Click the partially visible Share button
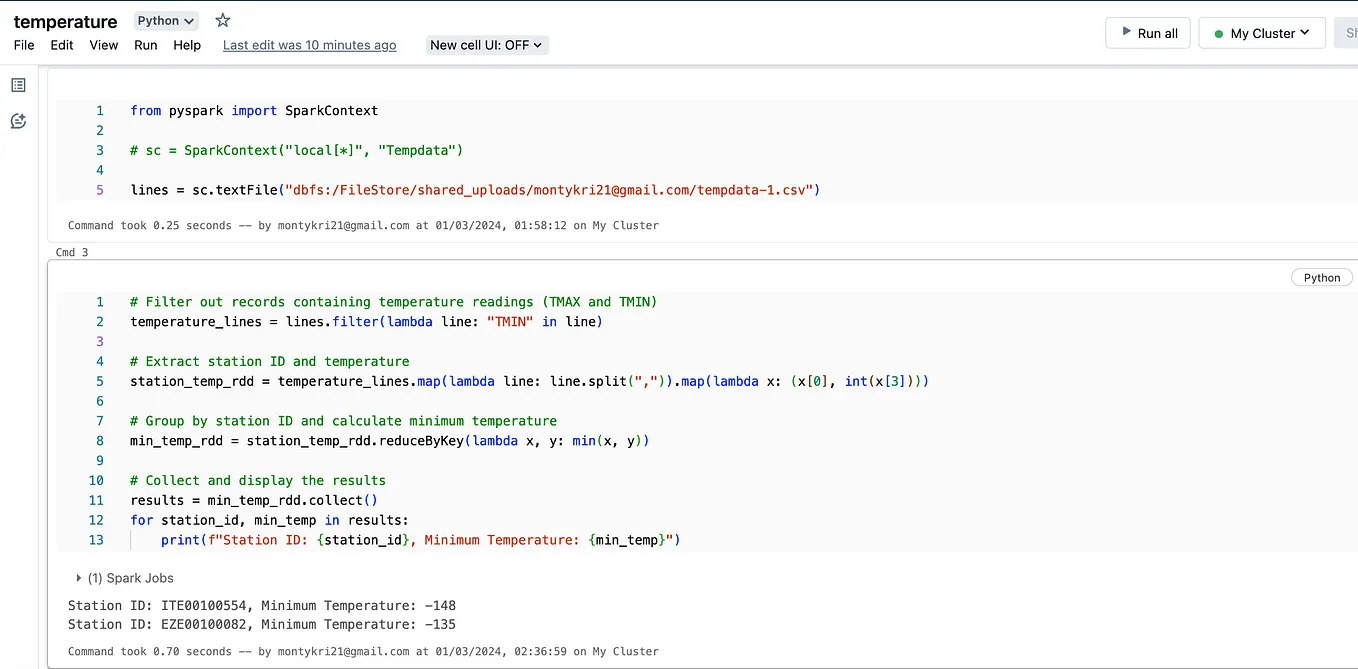1358x669 pixels. click(x=1348, y=32)
